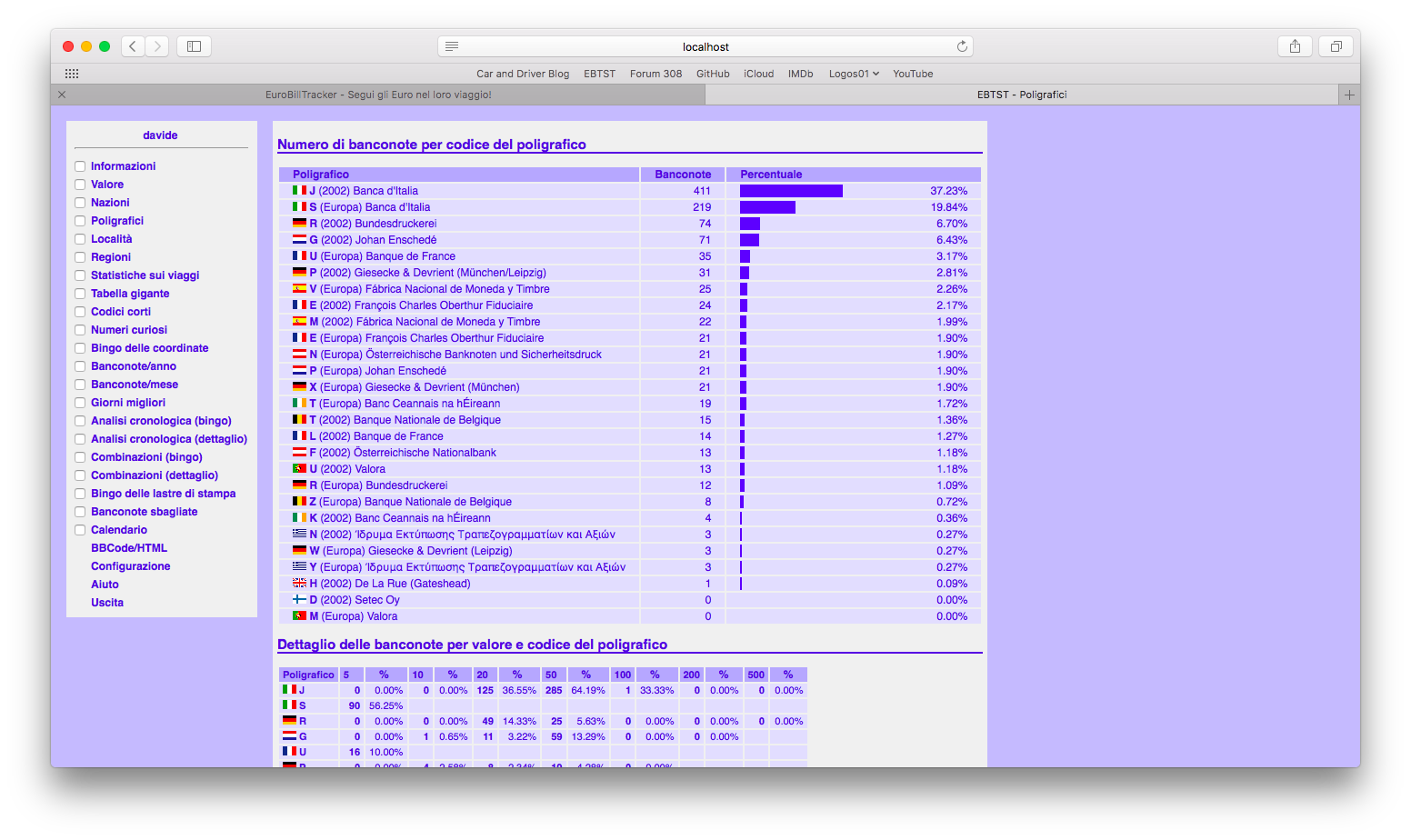The image size is (1411, 840).
Task: Toggle the Safari sidebar button
Action: click(x=194, y=46)
